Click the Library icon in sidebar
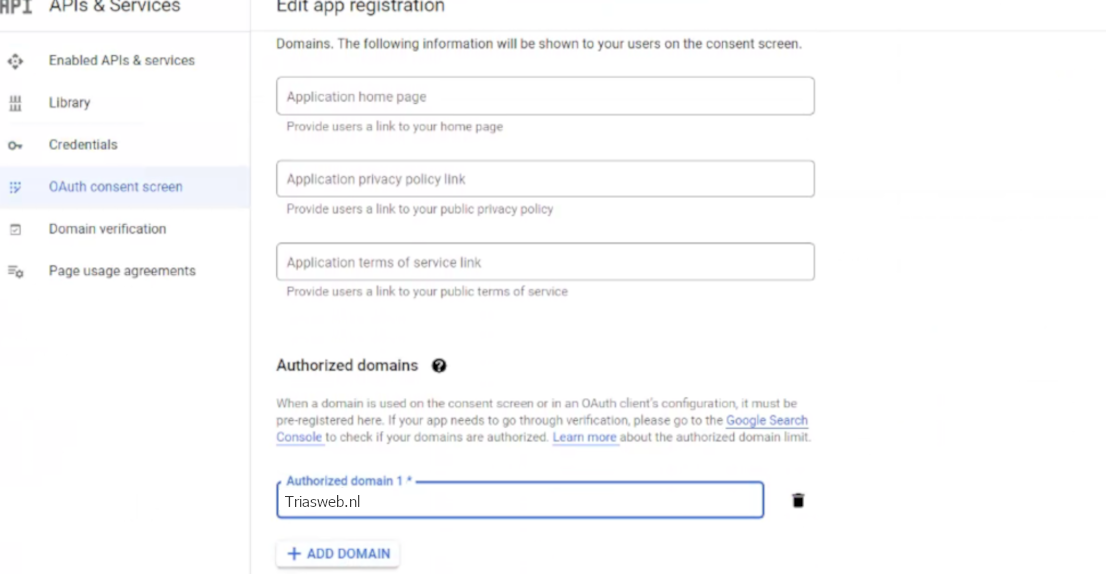1106x574 pixels. coord(15,103)
